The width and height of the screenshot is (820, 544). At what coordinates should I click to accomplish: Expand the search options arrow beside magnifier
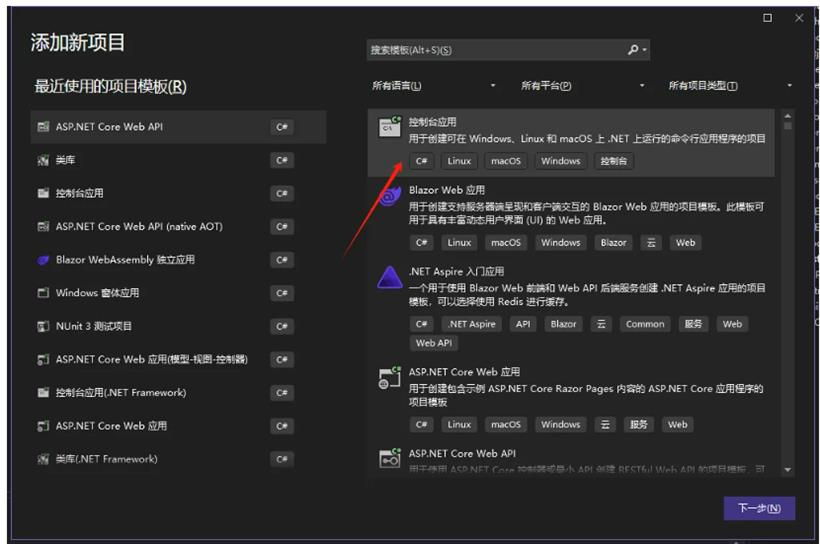click(645, 50)
